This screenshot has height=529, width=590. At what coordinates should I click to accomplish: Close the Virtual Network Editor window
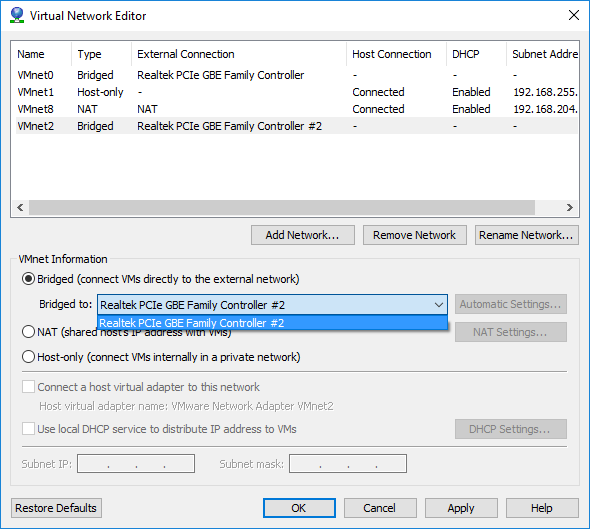(574, 15)
